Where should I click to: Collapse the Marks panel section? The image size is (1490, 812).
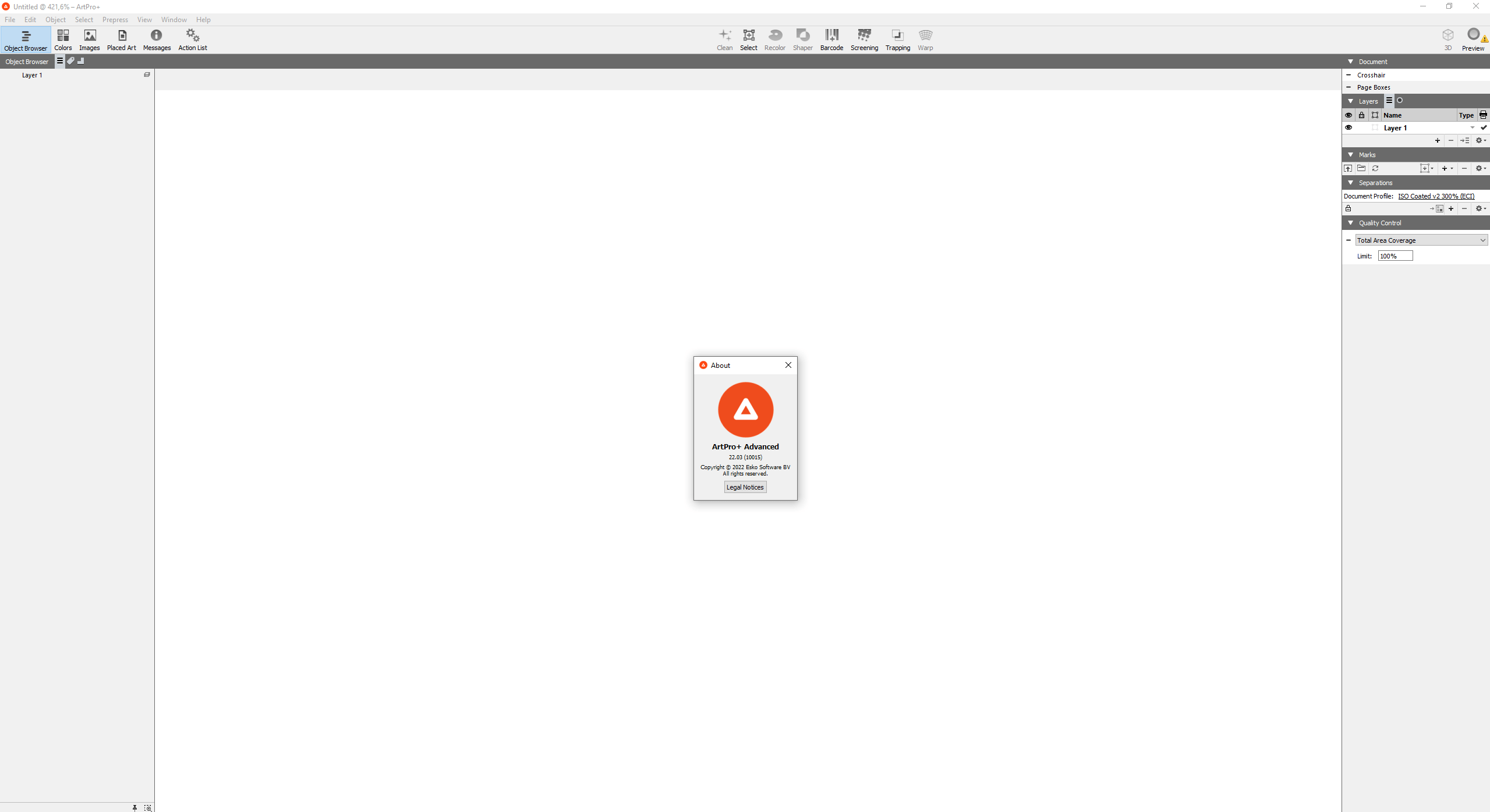(1350, 154)
